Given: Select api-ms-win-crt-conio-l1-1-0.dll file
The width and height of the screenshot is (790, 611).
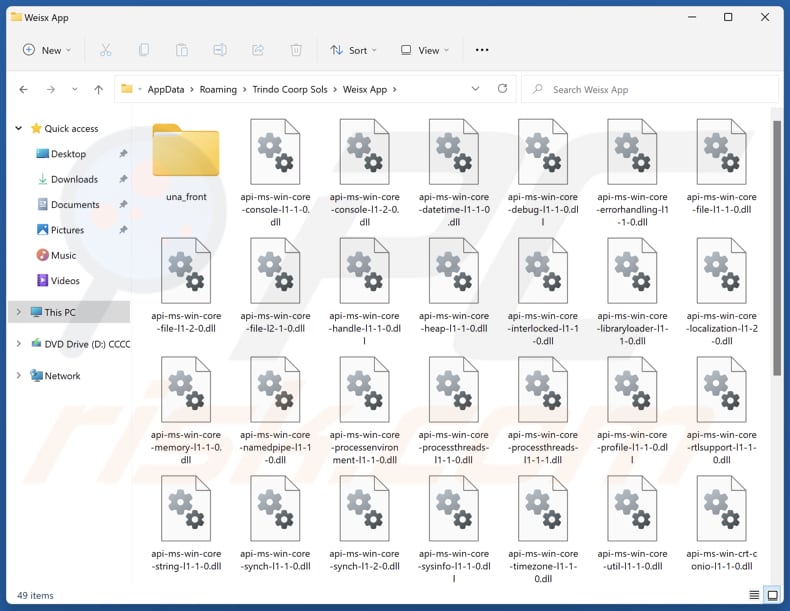Looking at the screenshot, I should (x=721, y=523).
